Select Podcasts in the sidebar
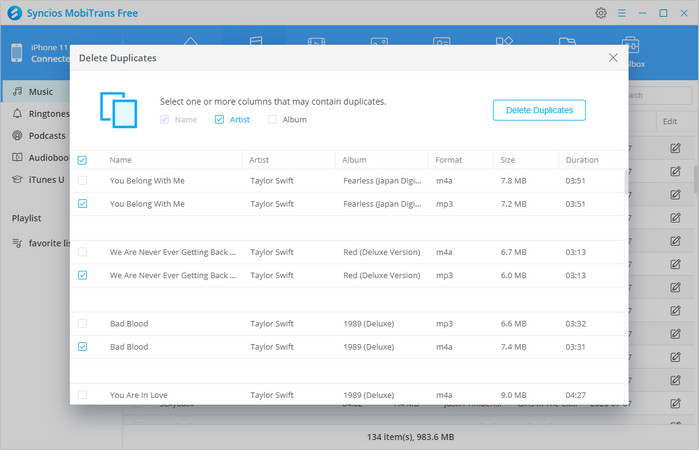699x450 pixels. [36, 136]
